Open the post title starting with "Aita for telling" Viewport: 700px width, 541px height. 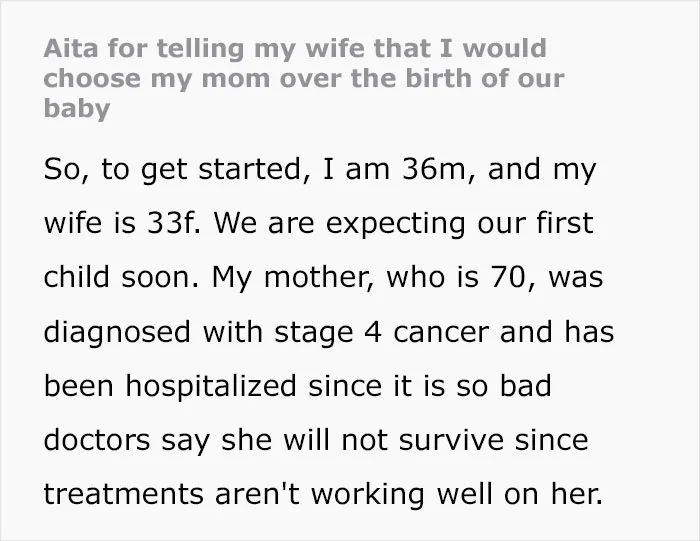(304, 79)
